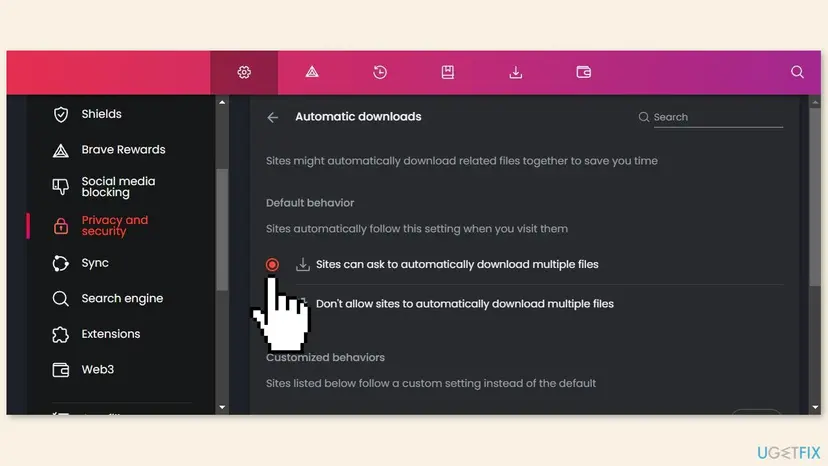Click main page scrollbar up arrow
Viewport: 828px width, 466px height.
coord(815,102)
